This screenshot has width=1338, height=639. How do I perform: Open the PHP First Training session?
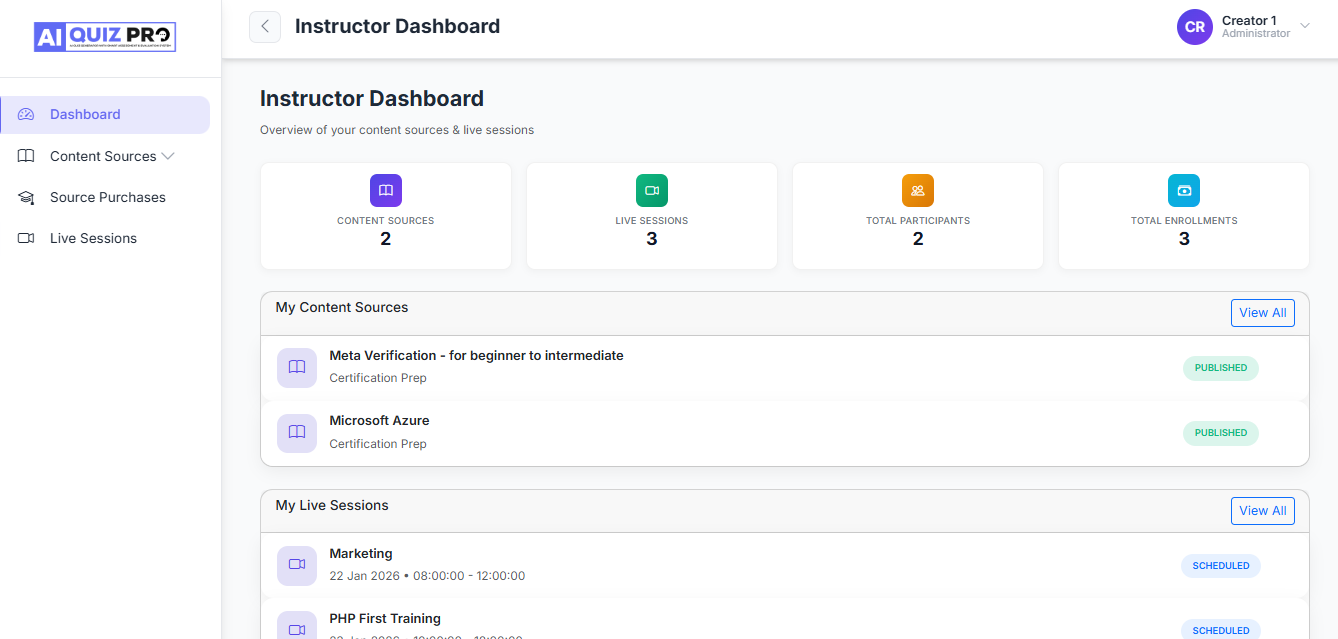point(385,619)
